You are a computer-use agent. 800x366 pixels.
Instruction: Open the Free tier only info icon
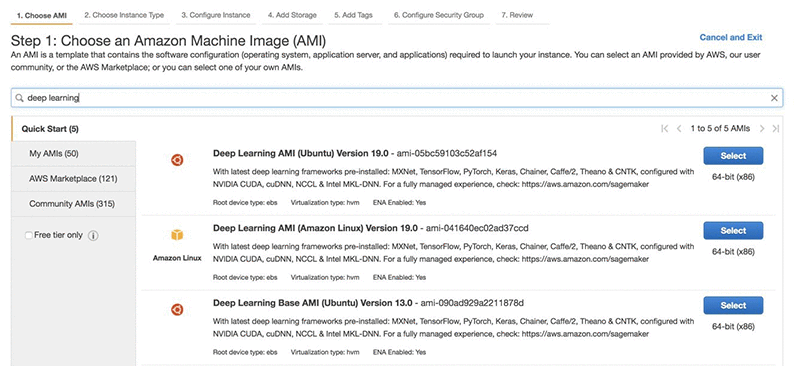click(x=93, y=236)
